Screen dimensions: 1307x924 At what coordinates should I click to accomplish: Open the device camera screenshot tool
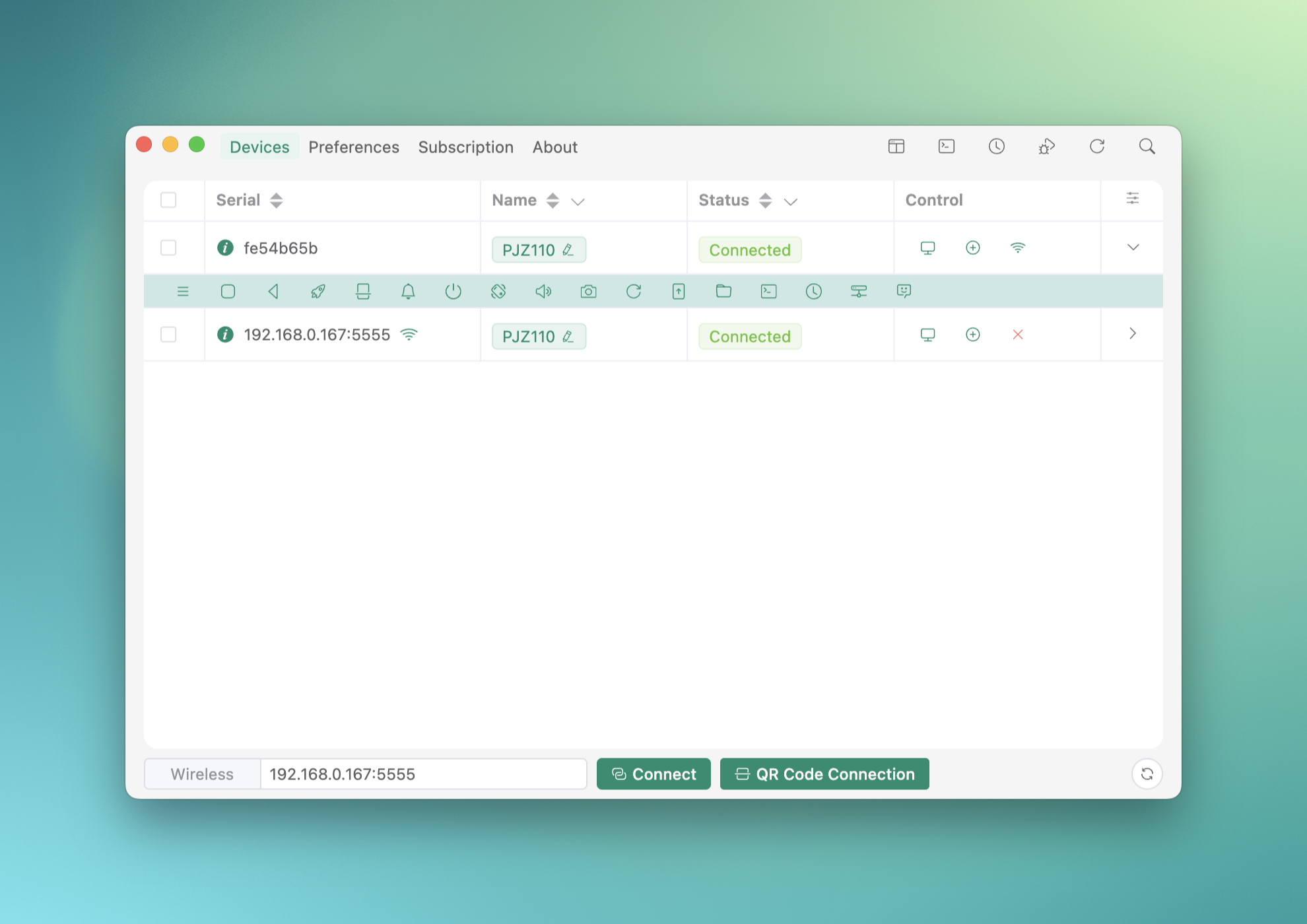point(588,291)
